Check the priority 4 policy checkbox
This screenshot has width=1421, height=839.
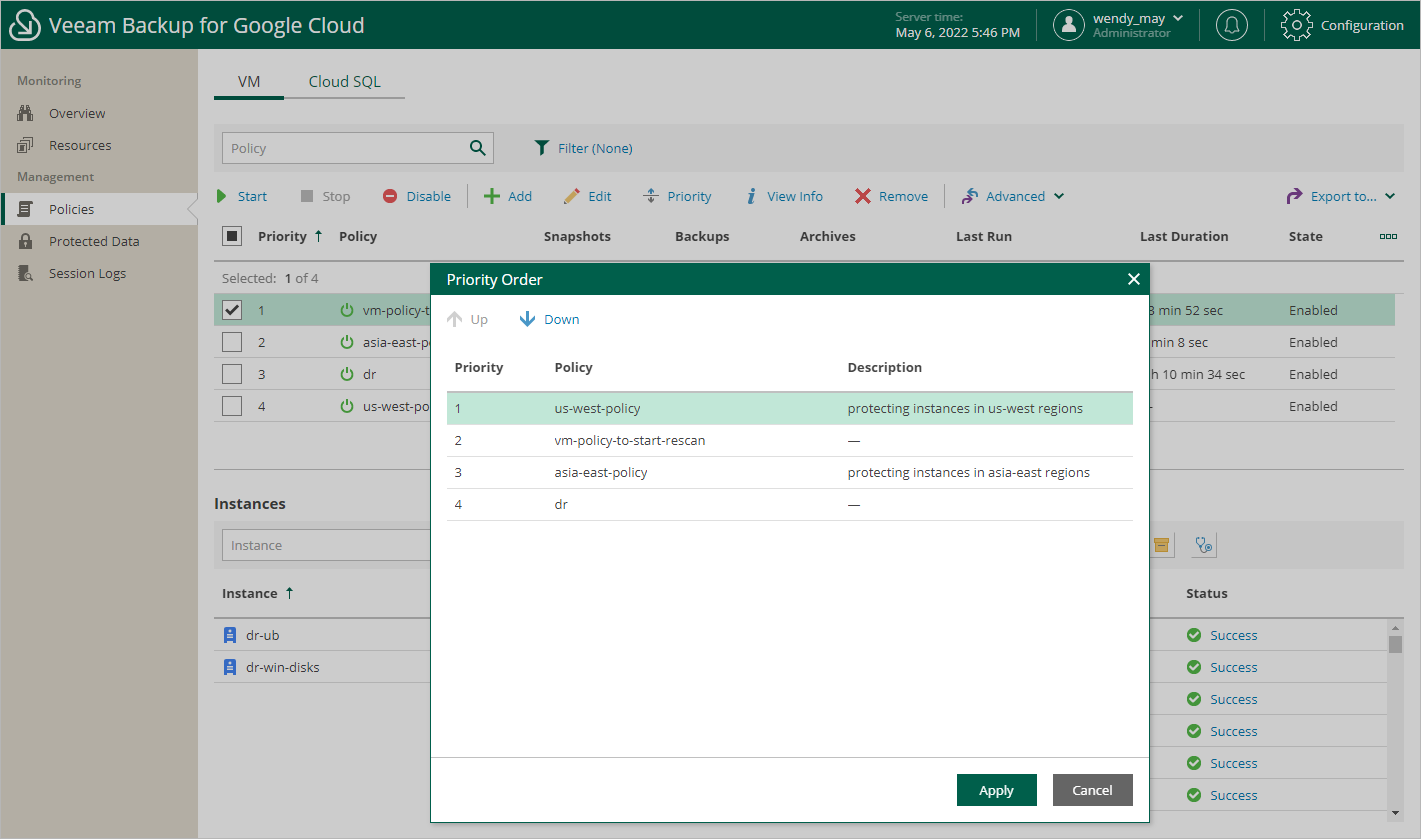pos(232,406)
